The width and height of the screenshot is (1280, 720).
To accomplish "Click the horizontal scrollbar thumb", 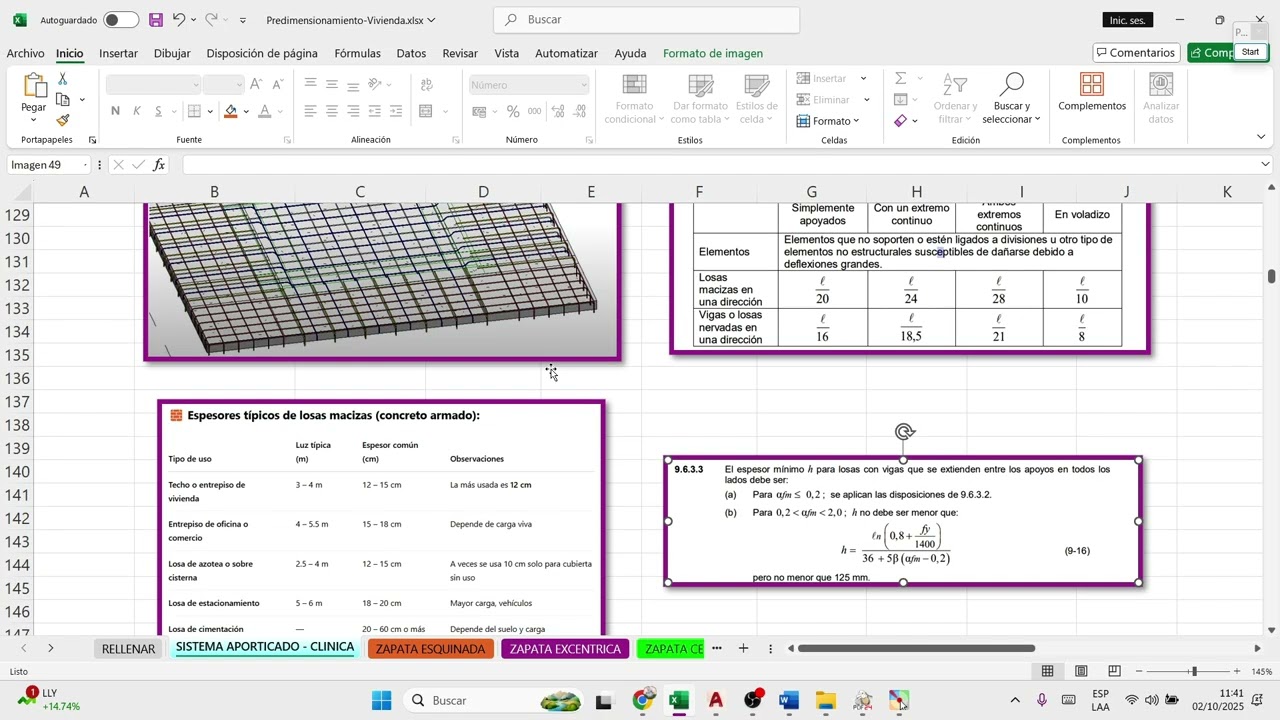I will 916,649.
